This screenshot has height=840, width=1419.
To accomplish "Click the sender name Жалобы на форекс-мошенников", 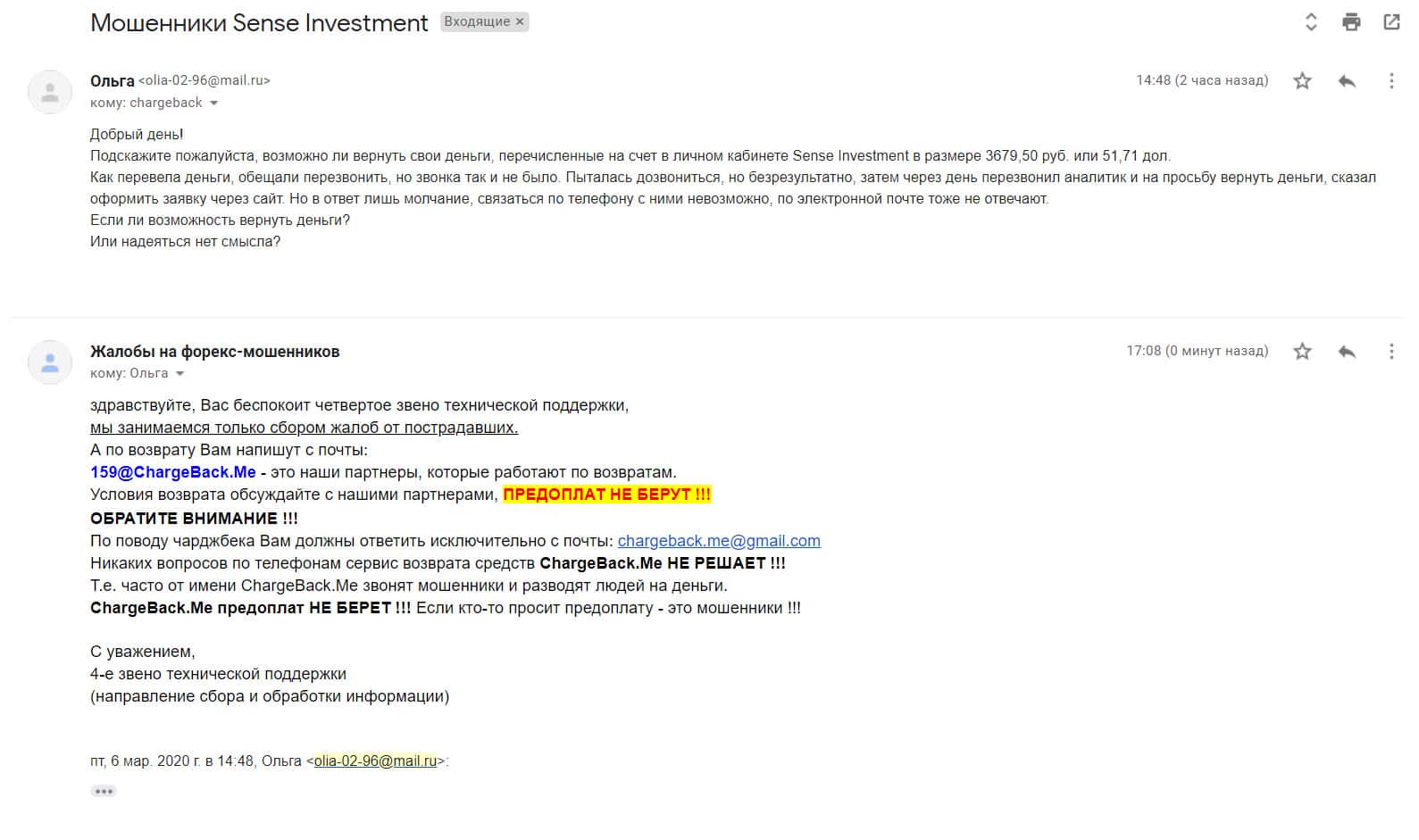I will click(214, 352).
